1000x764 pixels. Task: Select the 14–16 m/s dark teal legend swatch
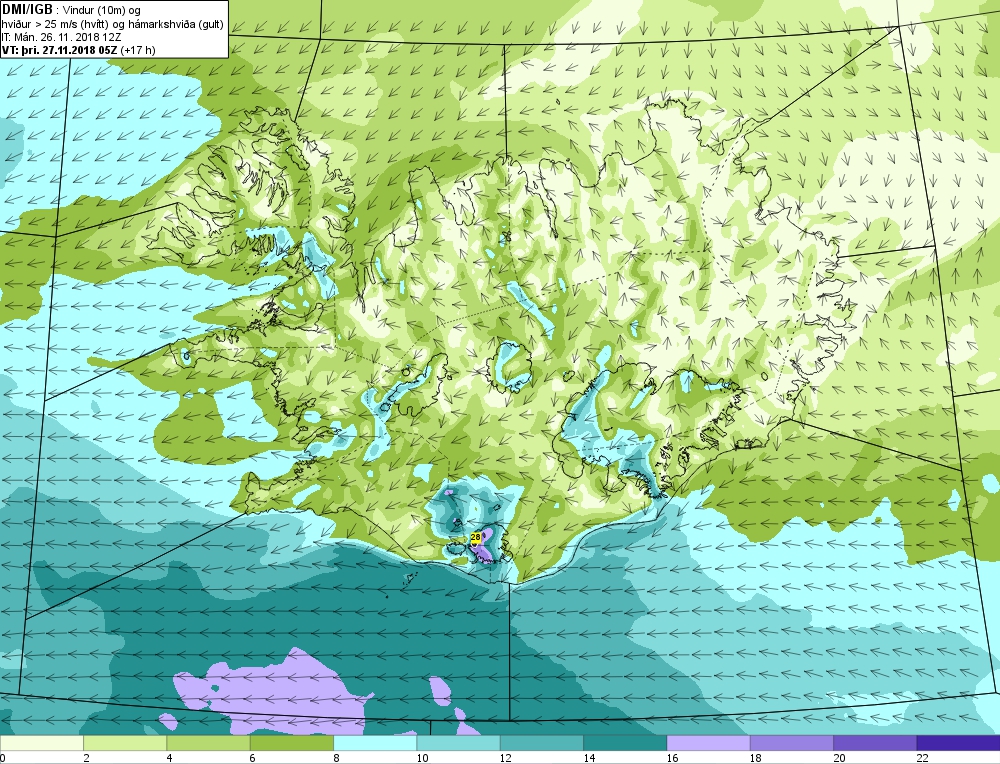pos(625,743)
